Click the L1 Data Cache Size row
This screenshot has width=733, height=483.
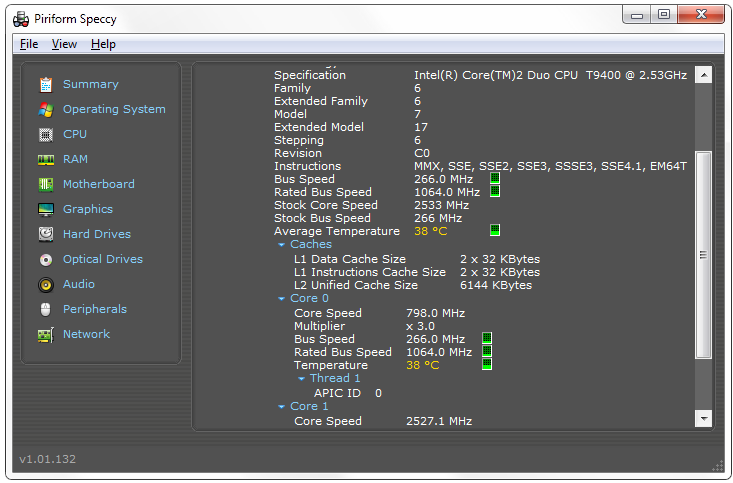417,259
